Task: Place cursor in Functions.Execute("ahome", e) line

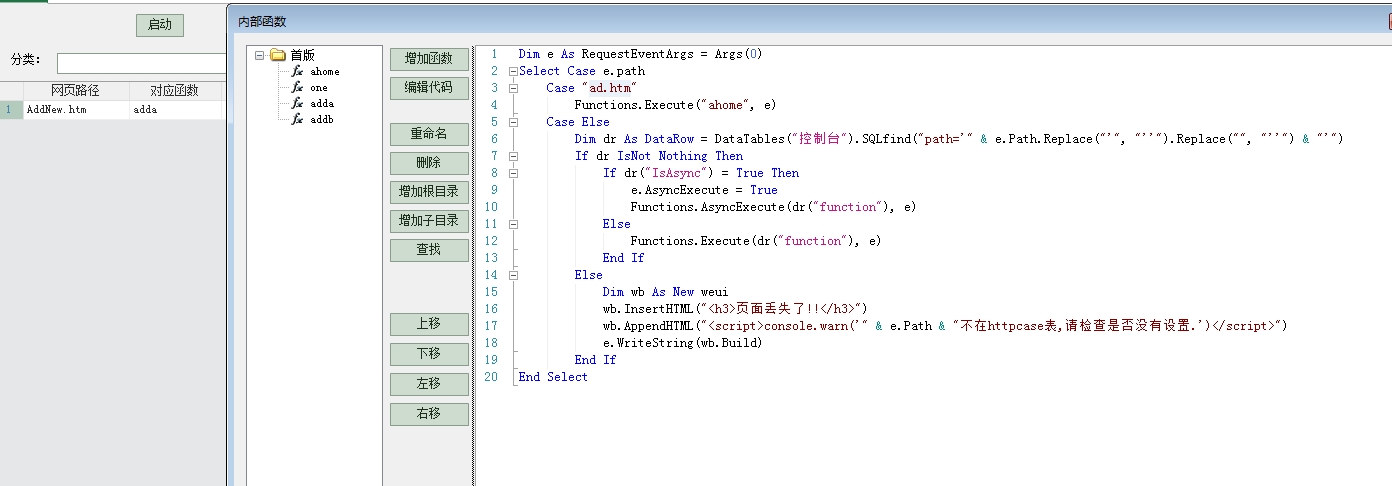Action: 675,105
